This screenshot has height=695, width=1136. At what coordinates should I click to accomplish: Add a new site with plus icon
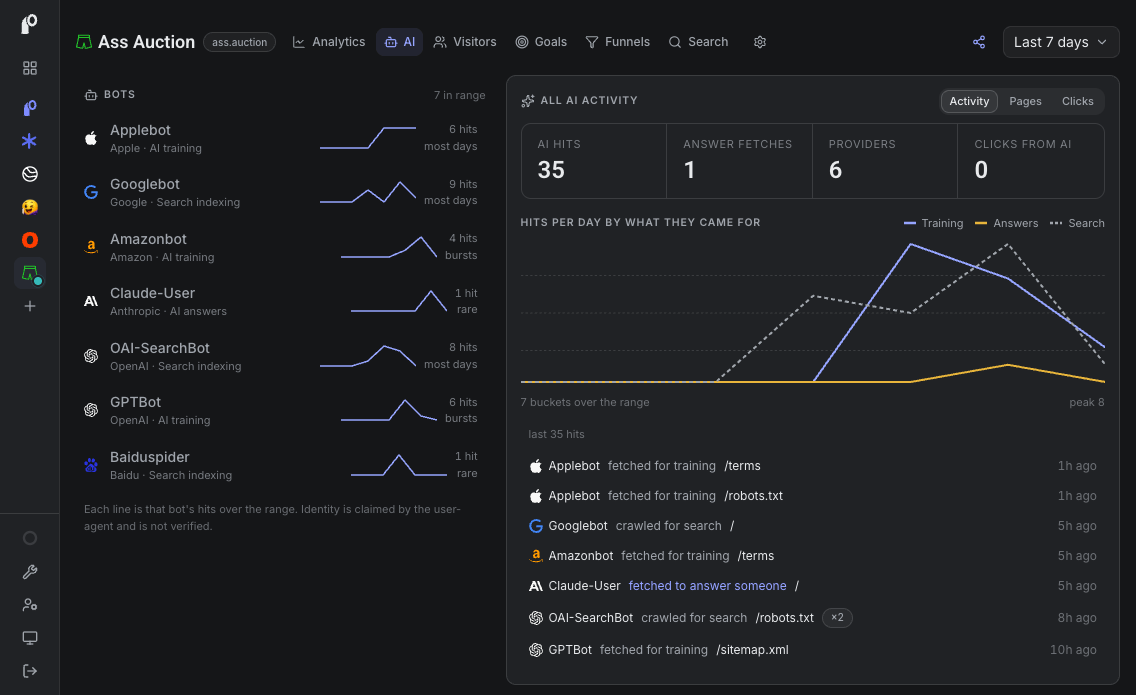click(30, 307)
